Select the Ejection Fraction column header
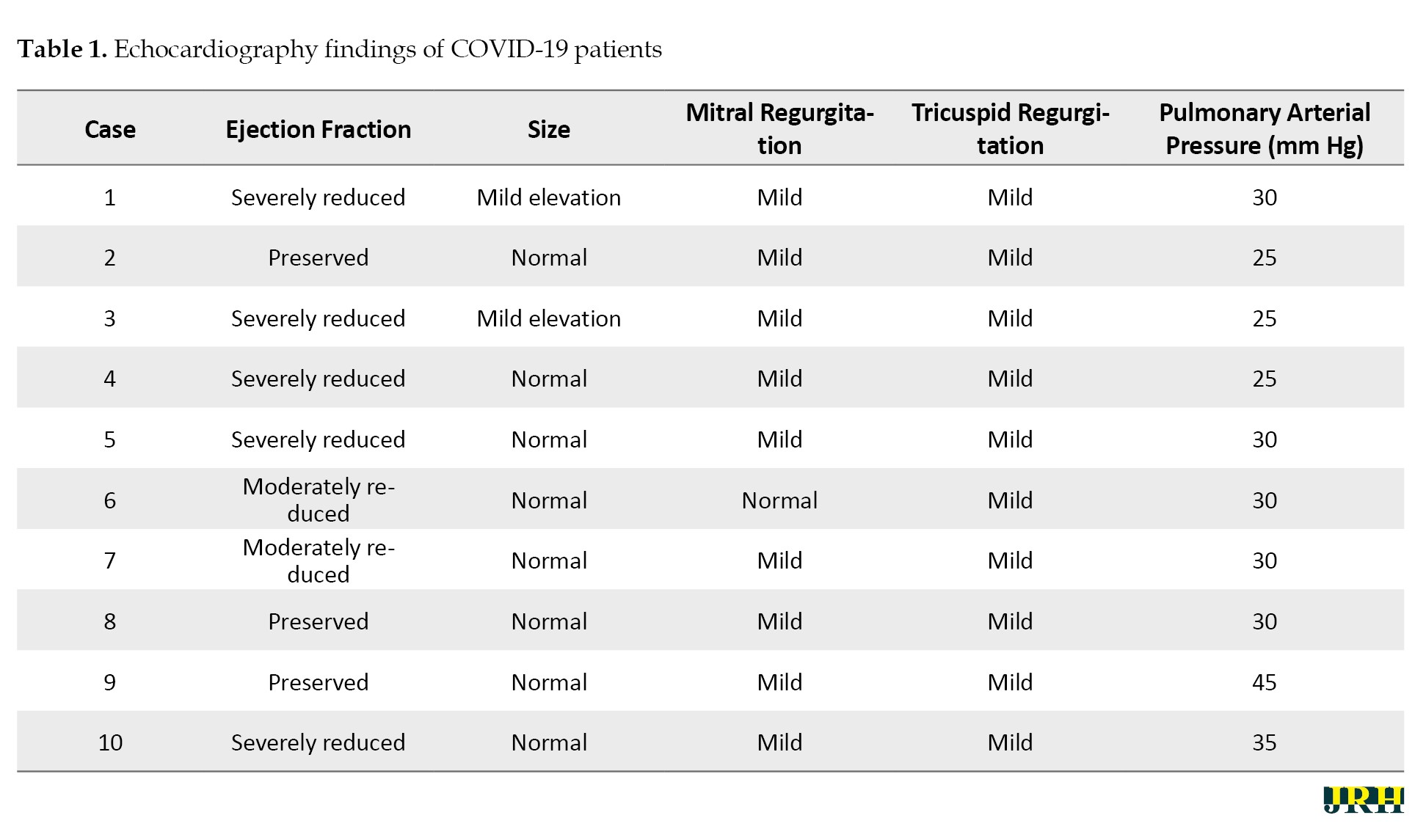 [x=318, y=130]
